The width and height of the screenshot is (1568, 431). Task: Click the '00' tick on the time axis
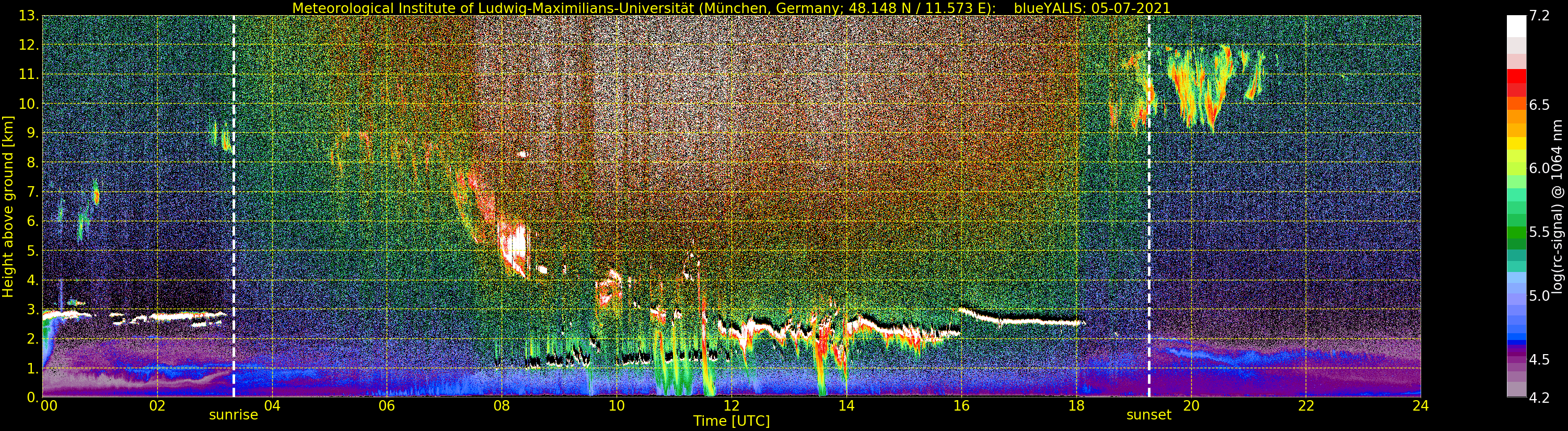click(x=49, y=406)
